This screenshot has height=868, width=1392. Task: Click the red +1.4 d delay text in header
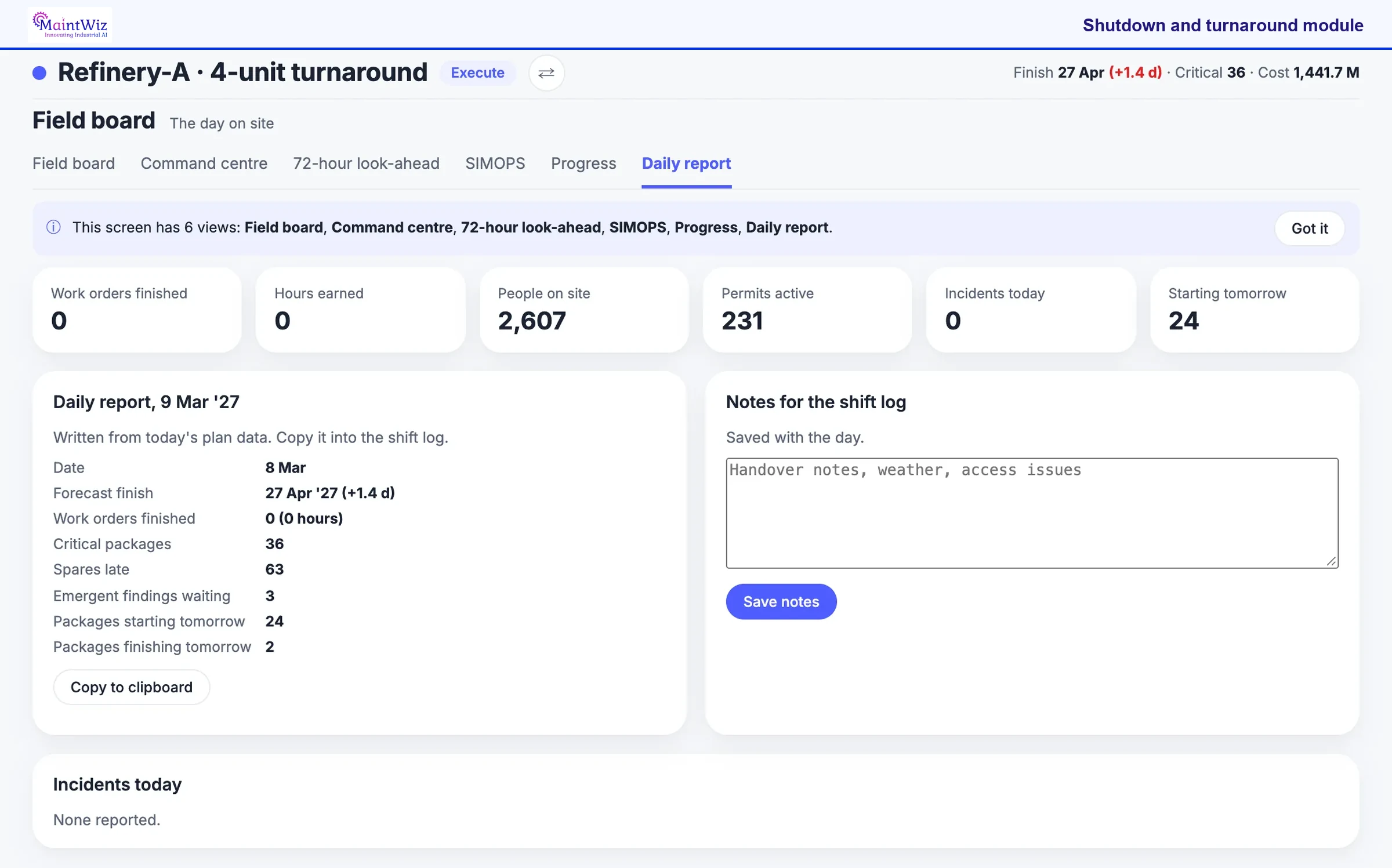(1136, 72)
